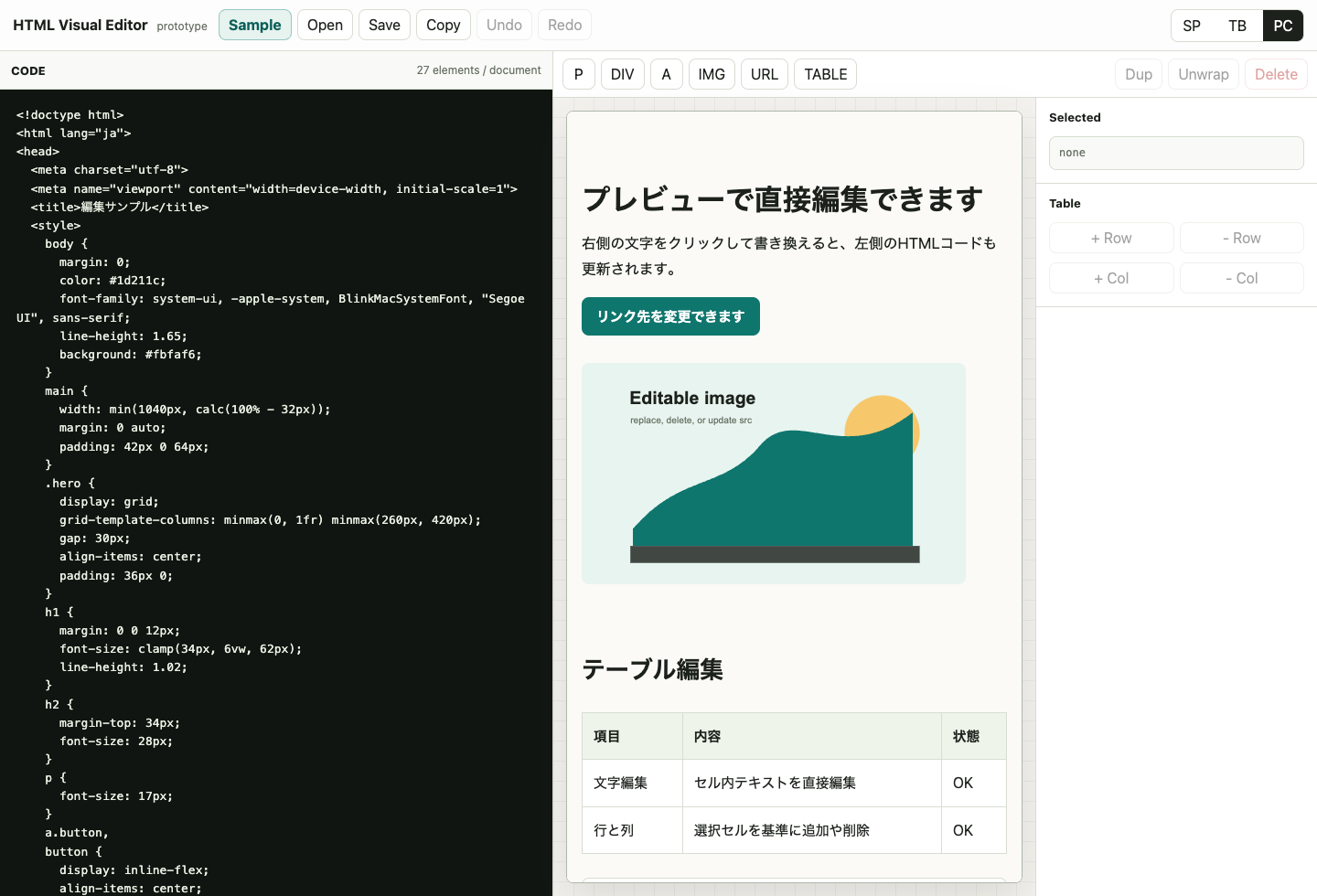Click the CODE panel header label
Viewport: 1317px width, 896px height.
(28, 70)
